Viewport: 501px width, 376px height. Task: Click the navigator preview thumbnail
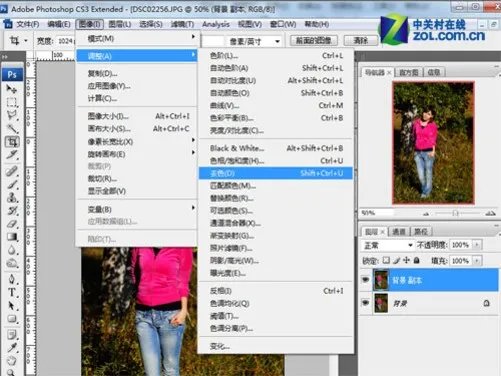click(x=433, y=142)
